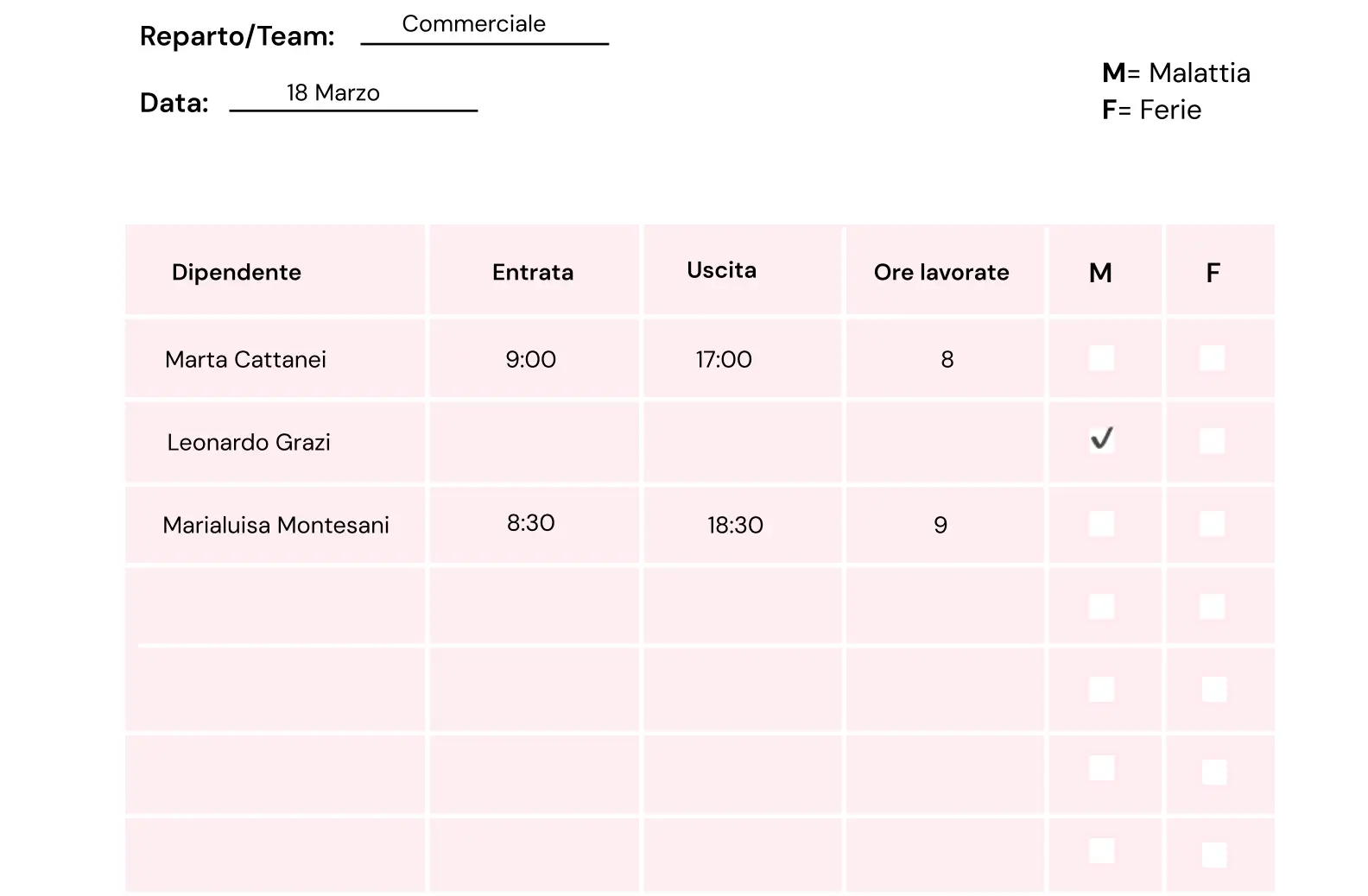1368x896 pixels.
Task: Click Marialuisa Montesani's entry time 8:30
Action: [531, 523]
